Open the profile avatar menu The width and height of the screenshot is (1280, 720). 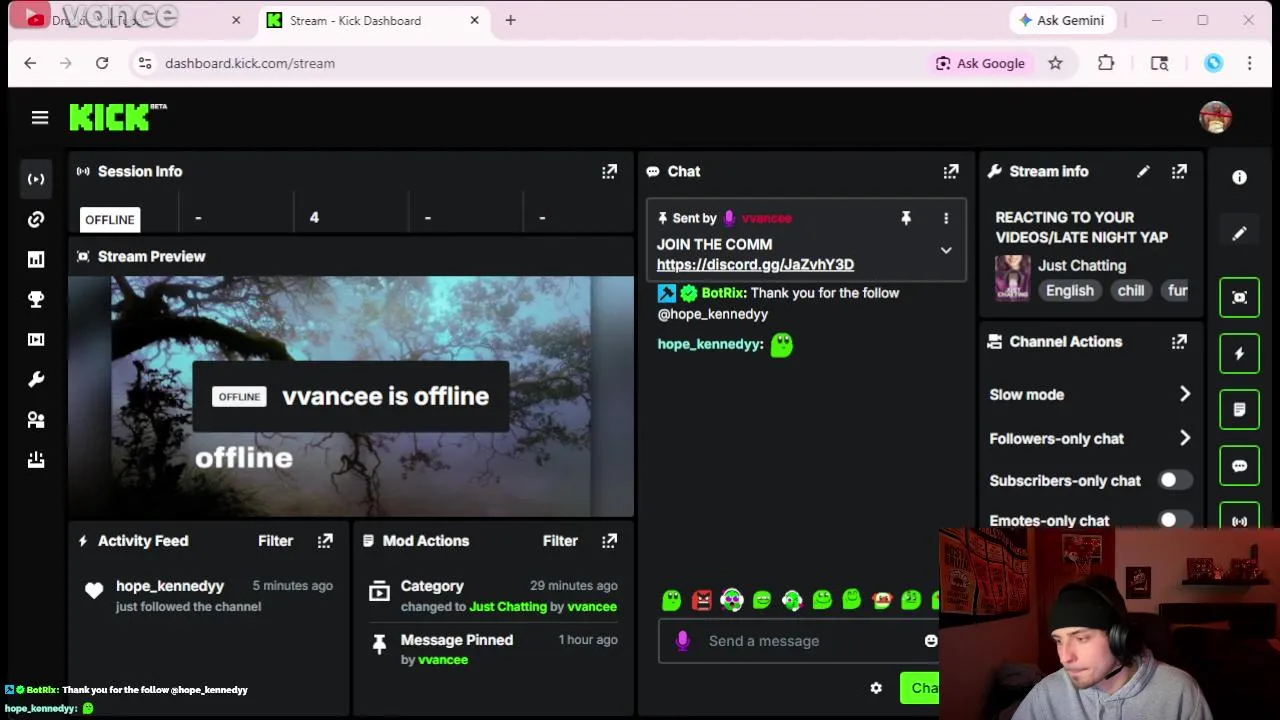[x=1215, y=117]
